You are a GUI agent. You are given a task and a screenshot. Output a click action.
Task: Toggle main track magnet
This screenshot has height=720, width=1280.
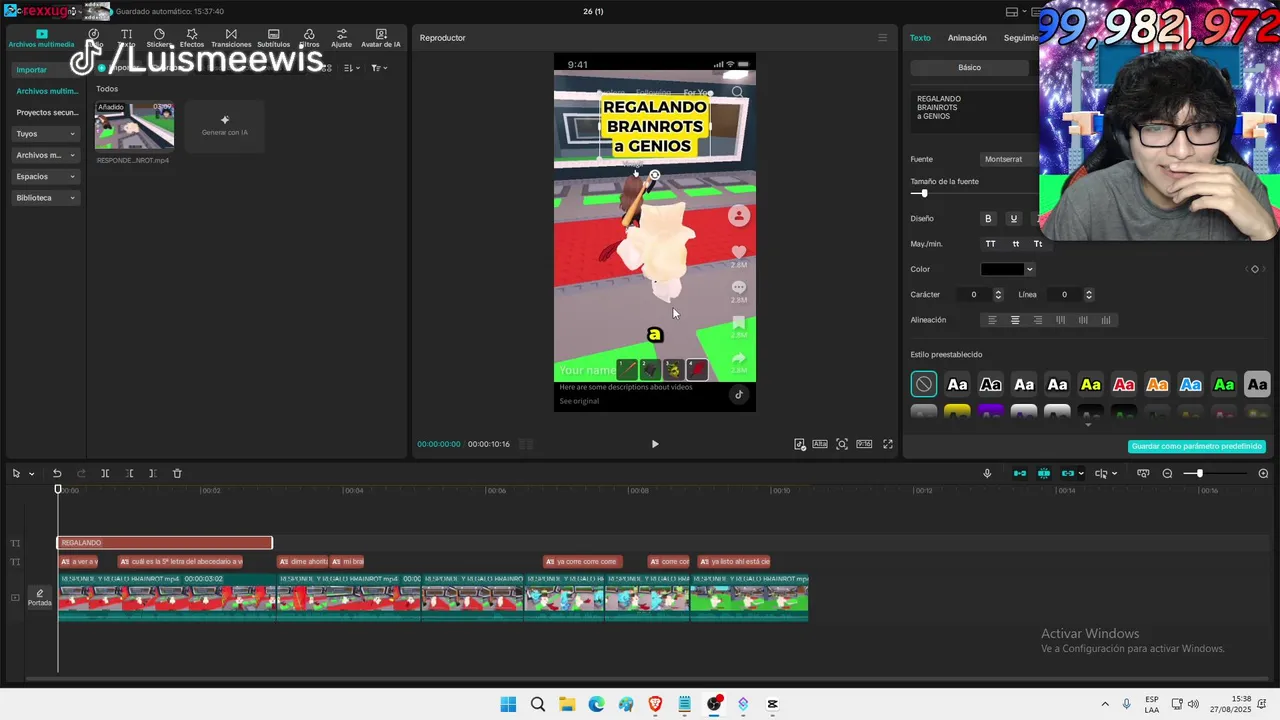point(1020,474)
